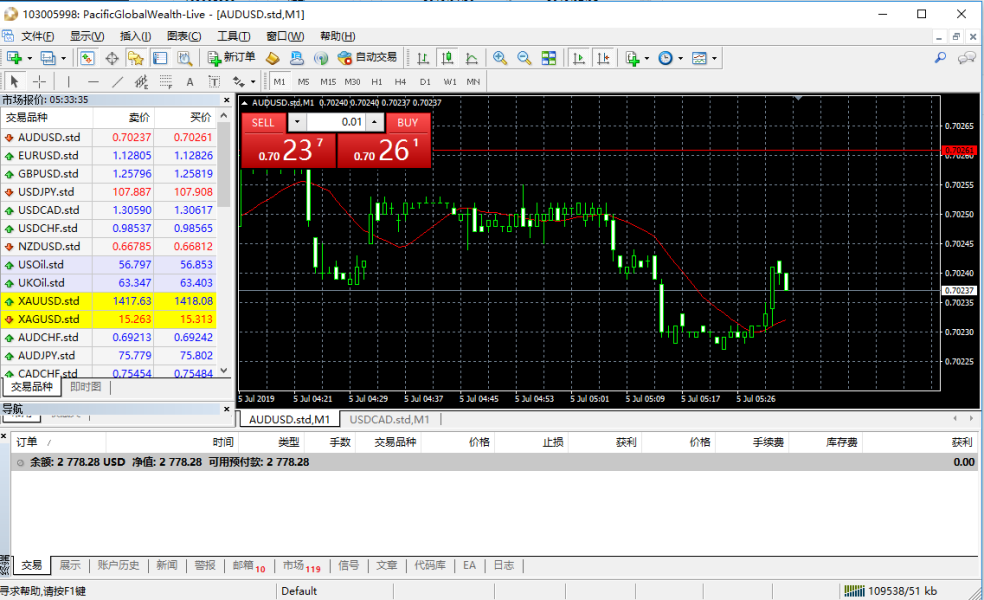Viewport: 984px width, 600px height.
Task: Expand the templates dropdown arrow
Action: [715, 59]
